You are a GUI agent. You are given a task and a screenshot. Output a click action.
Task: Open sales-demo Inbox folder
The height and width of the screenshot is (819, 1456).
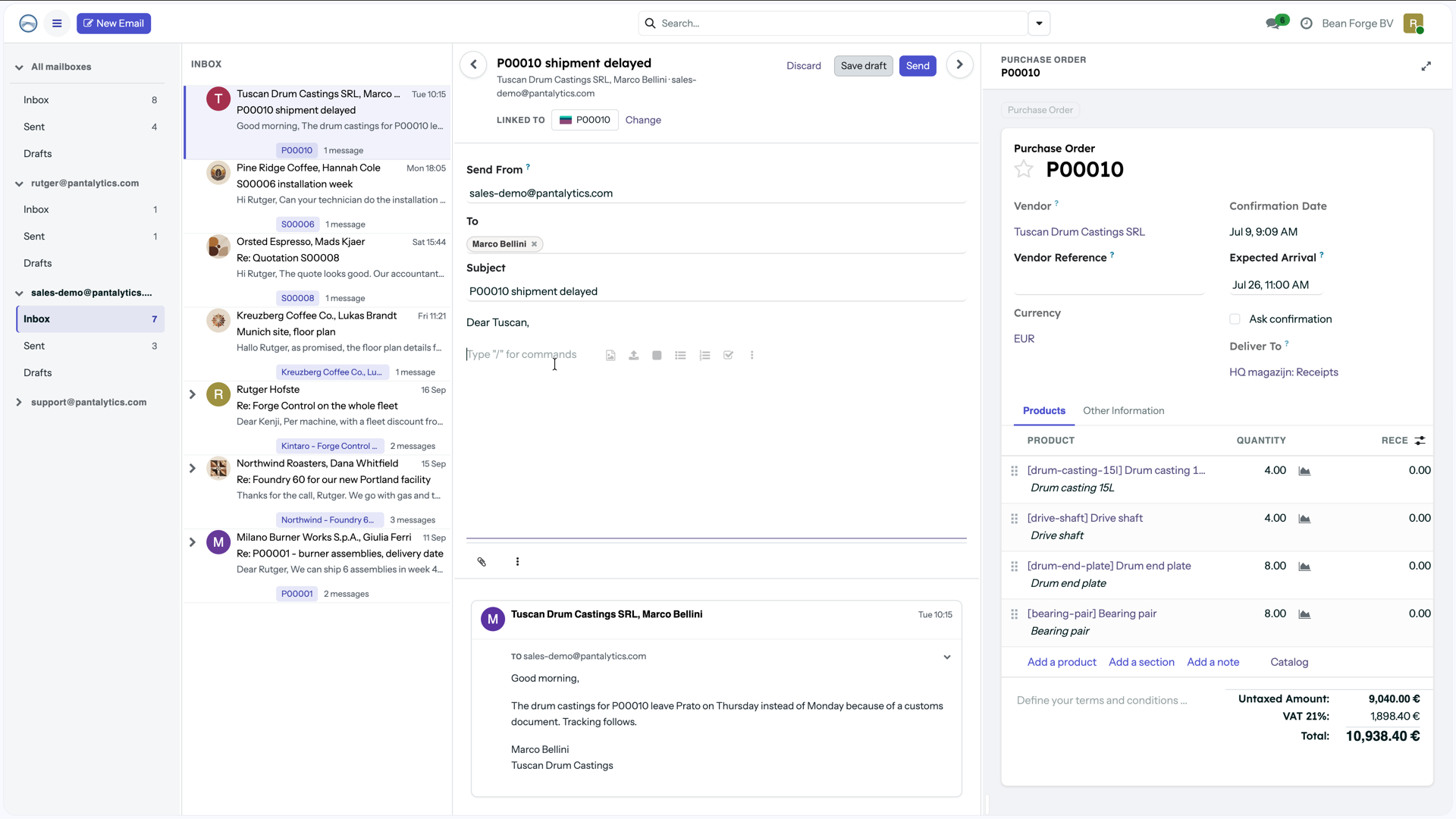click(90, 319)
